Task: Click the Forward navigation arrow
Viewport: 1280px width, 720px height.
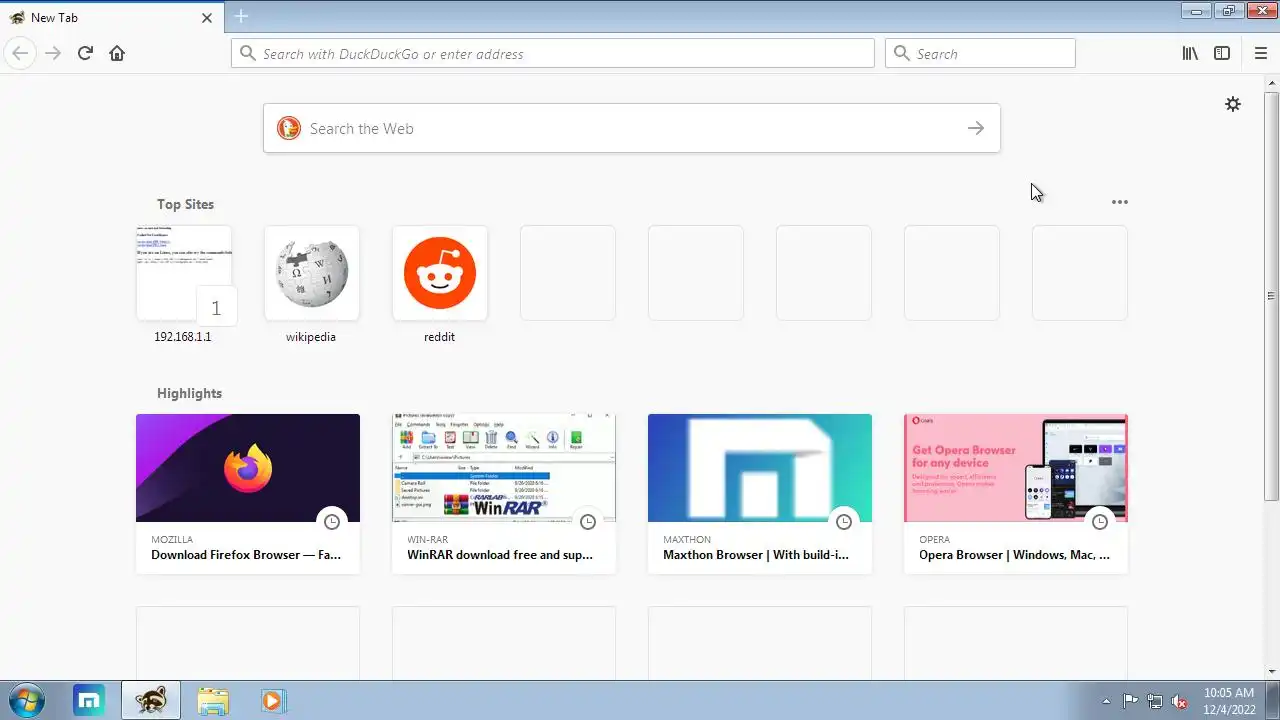Action: pyautogui.click(x=53, y=53)
